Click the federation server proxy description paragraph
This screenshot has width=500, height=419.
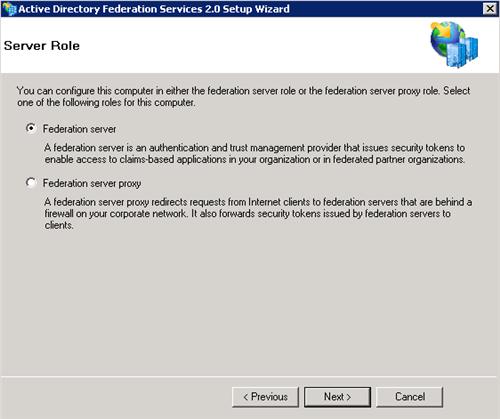pos(258,213)
